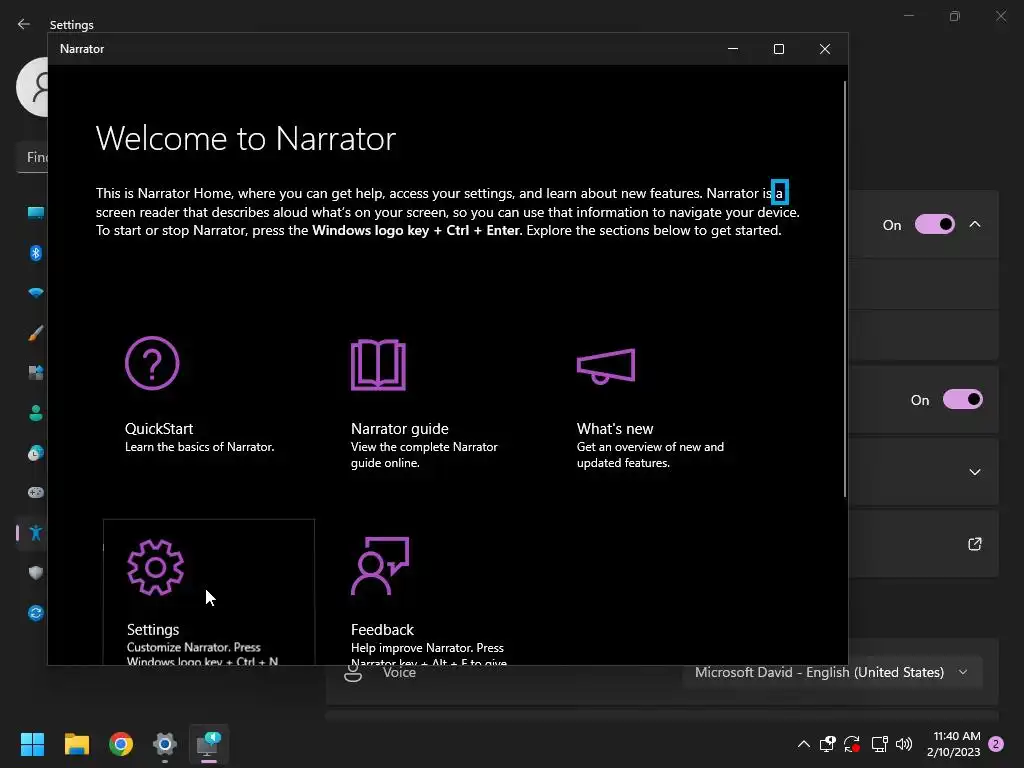Click the Feedback title text
This screenshot has height=768, width=1024.
382,630
